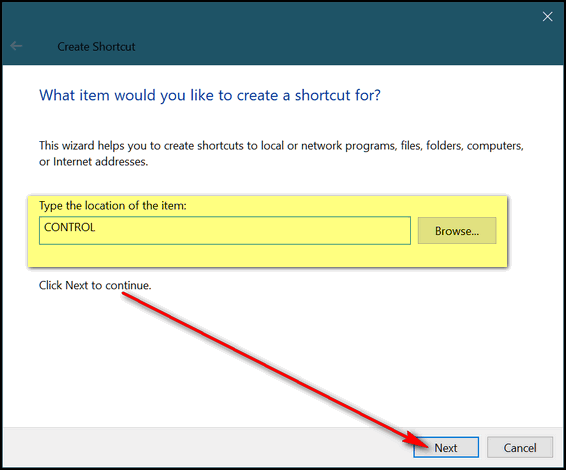Click the gray footer bar left of Next
Image resolution: width=566 pixels, height=470 pixels.
[x=206, y=448]
